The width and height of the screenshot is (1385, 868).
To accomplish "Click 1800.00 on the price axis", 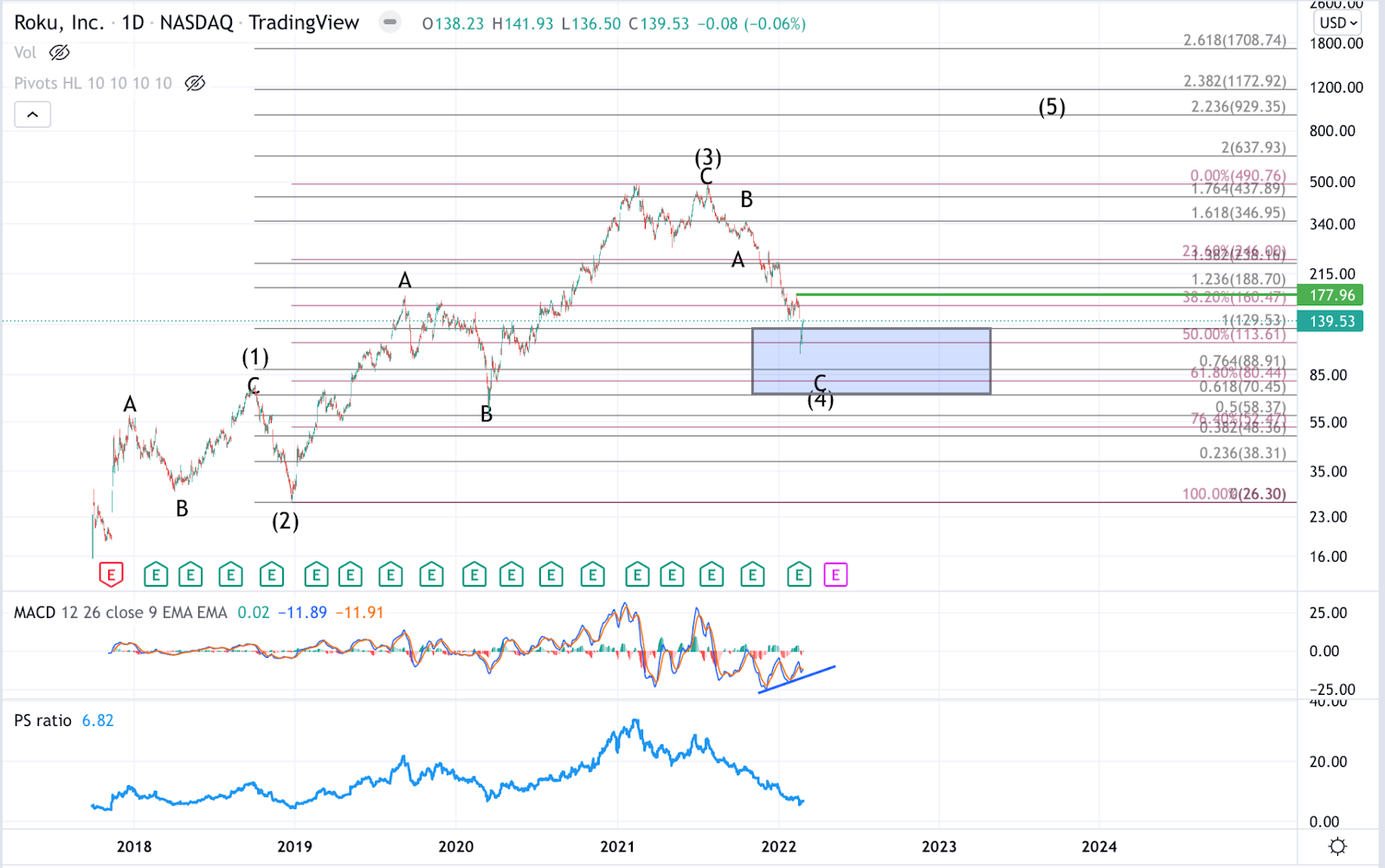I will (1336, 43).
